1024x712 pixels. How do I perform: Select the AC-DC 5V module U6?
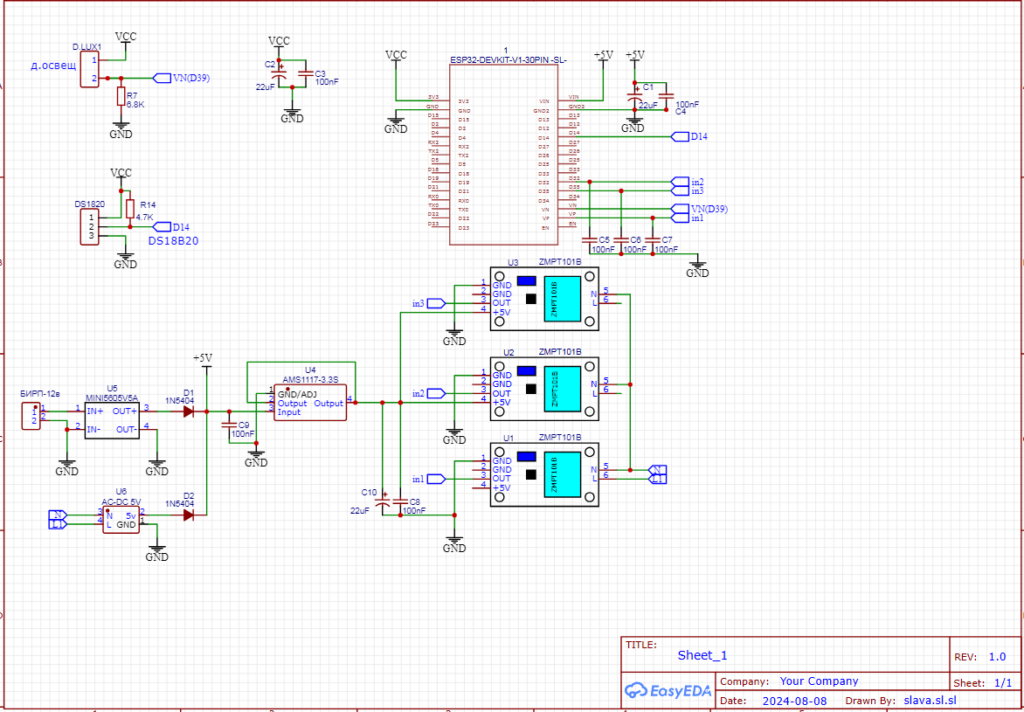click(x=120, y=520)
